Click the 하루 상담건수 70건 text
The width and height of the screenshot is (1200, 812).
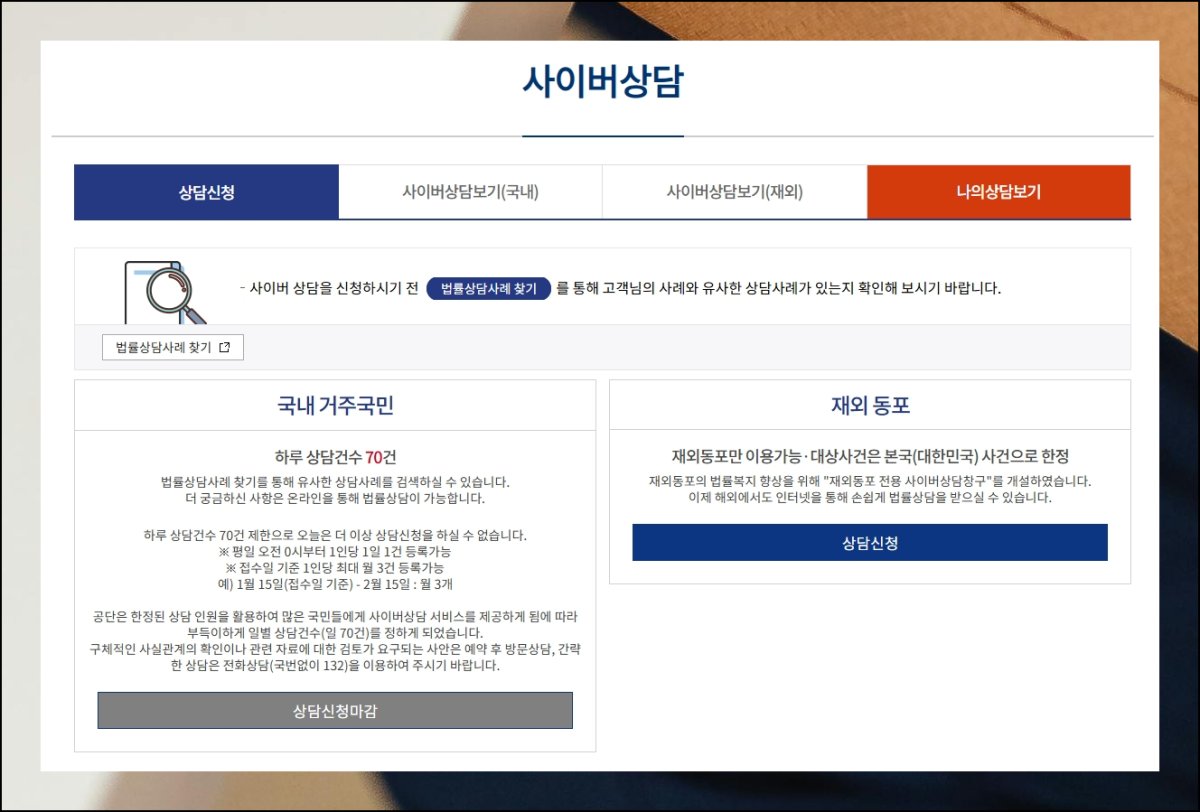click(x=335, y=457)
